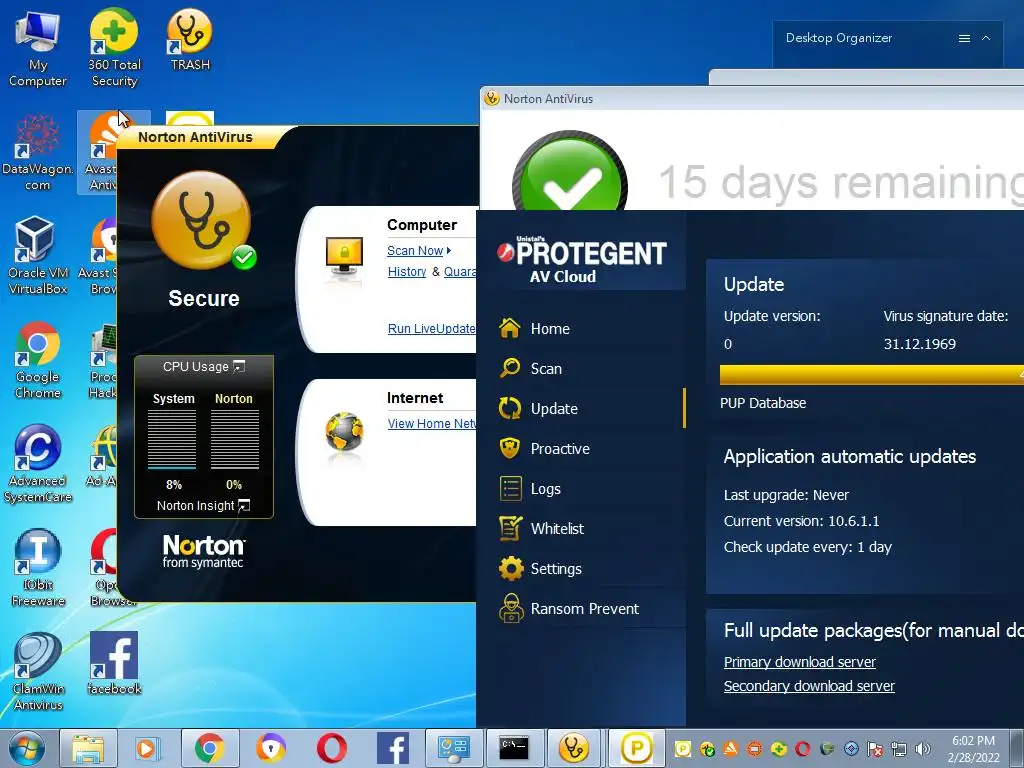Image resolution: width=1024 pixels, height=768 pixels.
Task: Open Chrome from the taskbar
Action: 209,748
